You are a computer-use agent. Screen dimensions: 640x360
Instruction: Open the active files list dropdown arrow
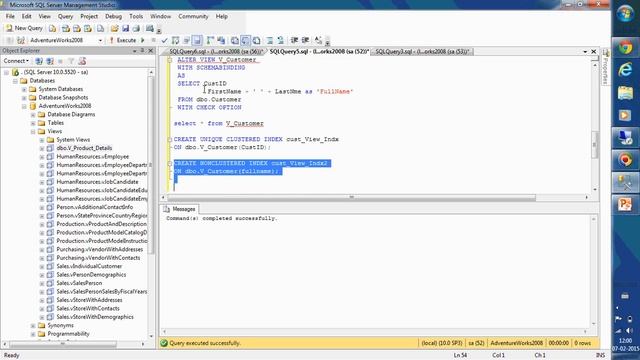coord(585,51)
